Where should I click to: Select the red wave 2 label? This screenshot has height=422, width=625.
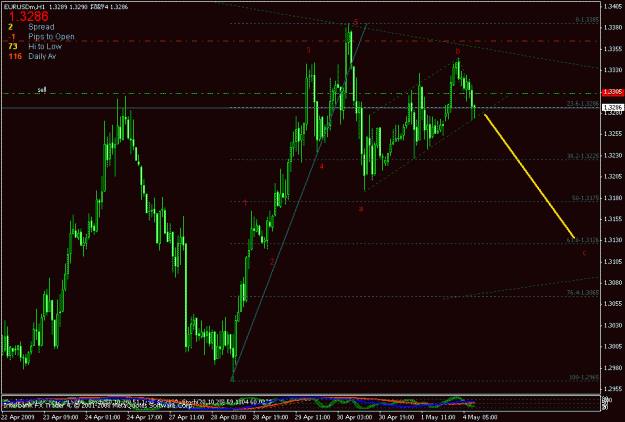pos(272,262)
